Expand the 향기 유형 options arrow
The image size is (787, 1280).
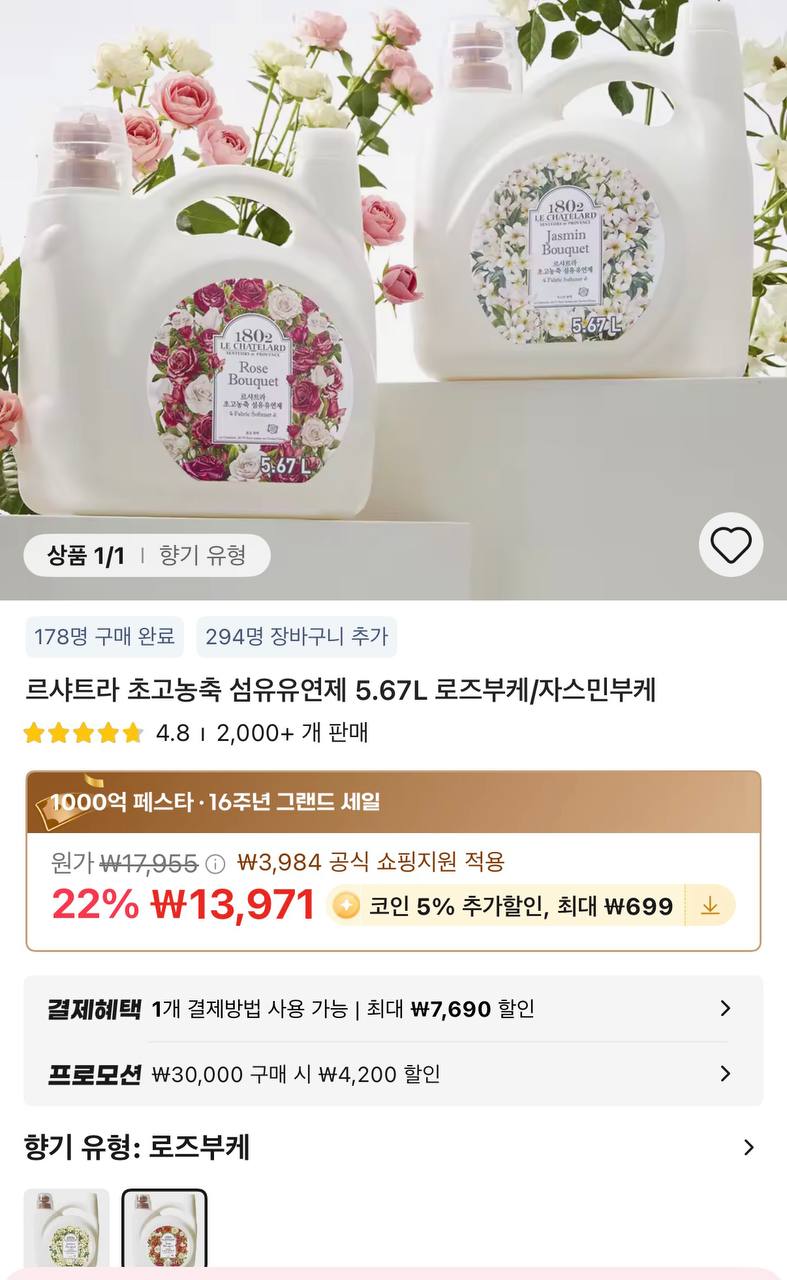(748, 1147)
